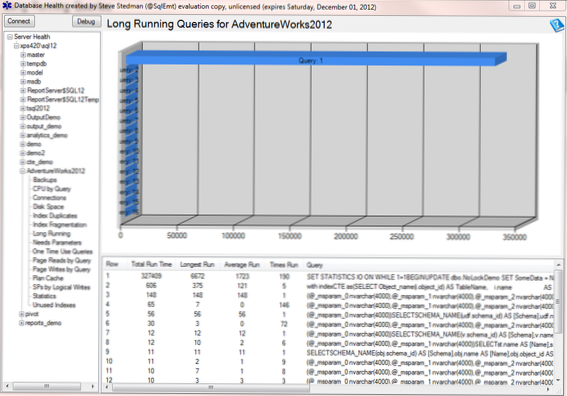Collapse the xps420\sql12 server node

pyautogui.click(x=16, y=46)
